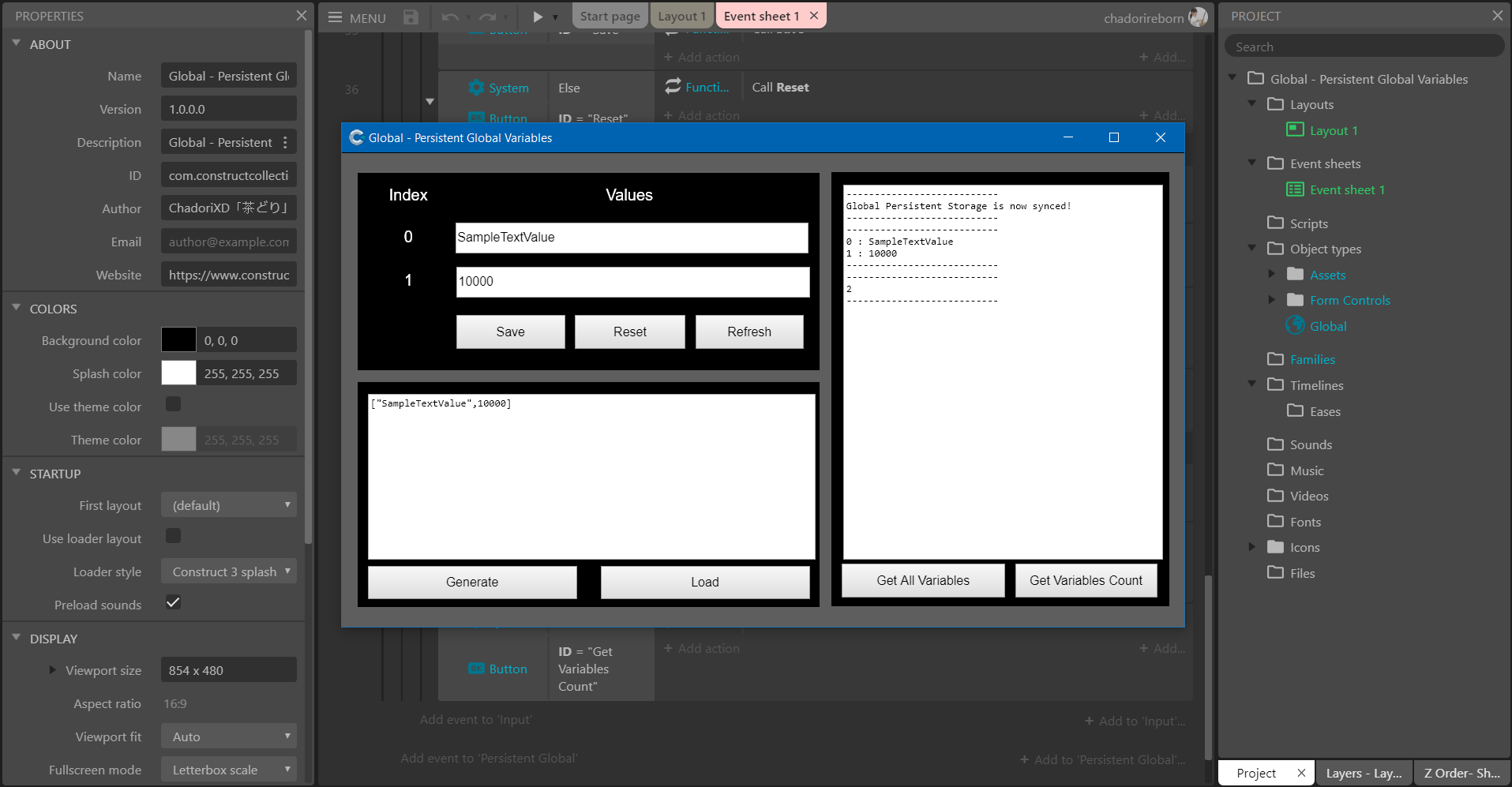The height and width of the screenshot is (787, 1512).
Task: Click the Layout 1 icon in Project tree
Action: [x=1295, y=129]
